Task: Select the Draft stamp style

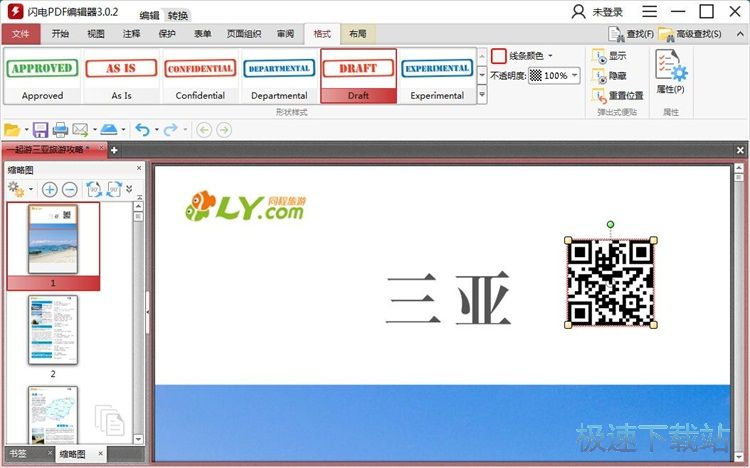Action: point(358,76)
